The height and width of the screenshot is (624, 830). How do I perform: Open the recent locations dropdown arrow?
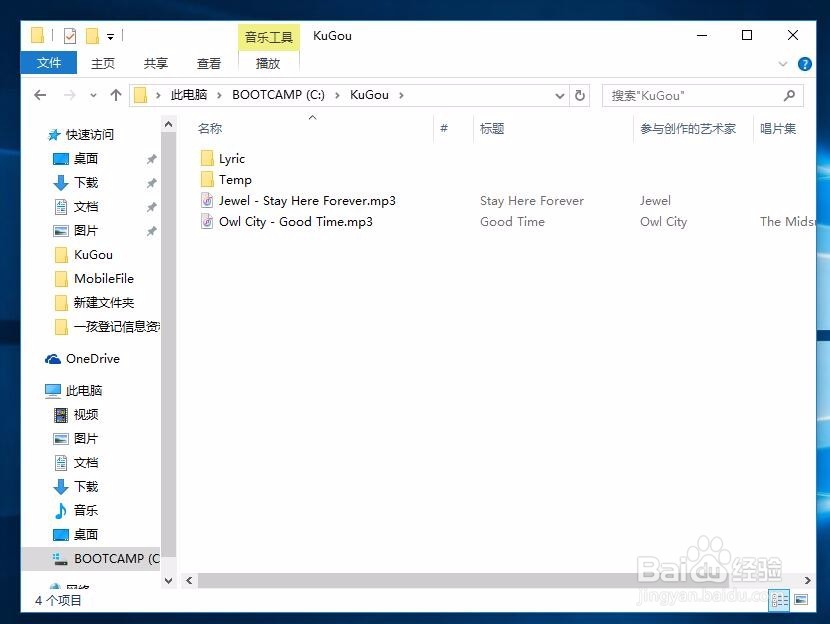93,96
